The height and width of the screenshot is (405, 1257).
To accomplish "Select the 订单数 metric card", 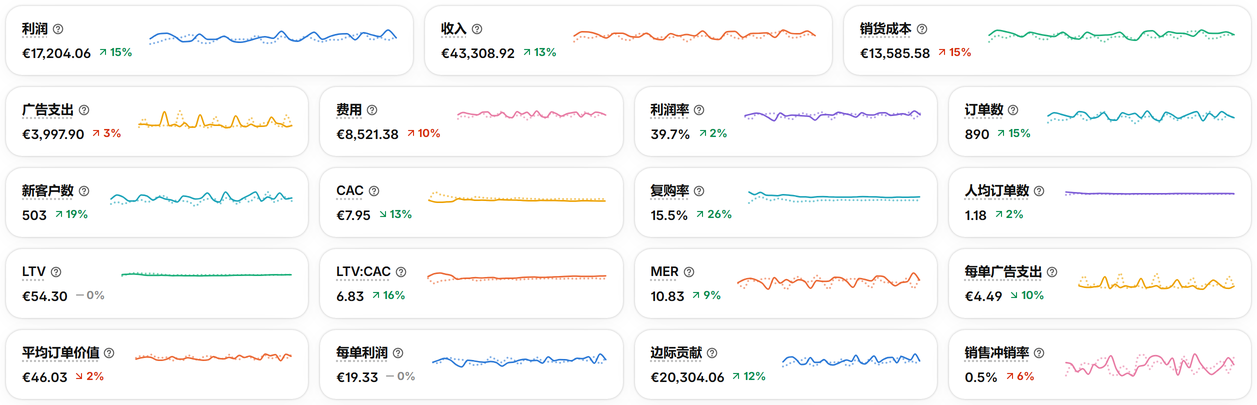I will 1096,121.
